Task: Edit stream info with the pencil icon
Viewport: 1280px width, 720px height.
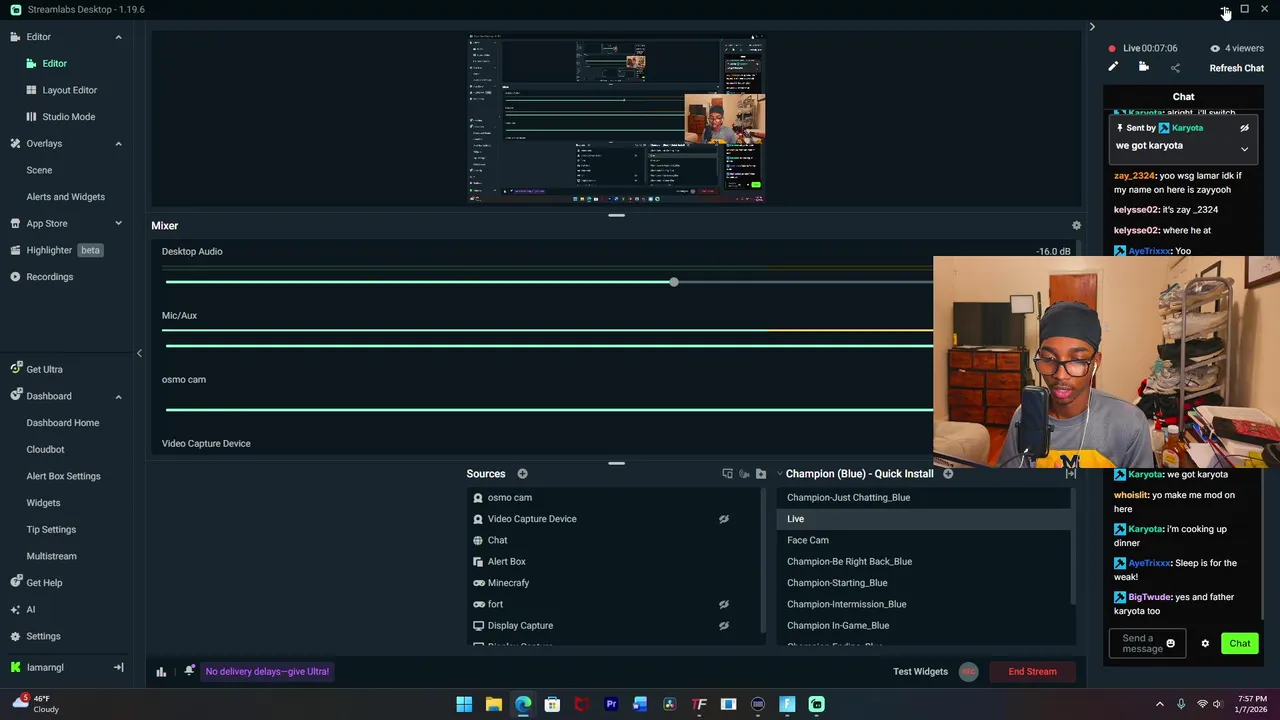Action: pos(1113,67)
